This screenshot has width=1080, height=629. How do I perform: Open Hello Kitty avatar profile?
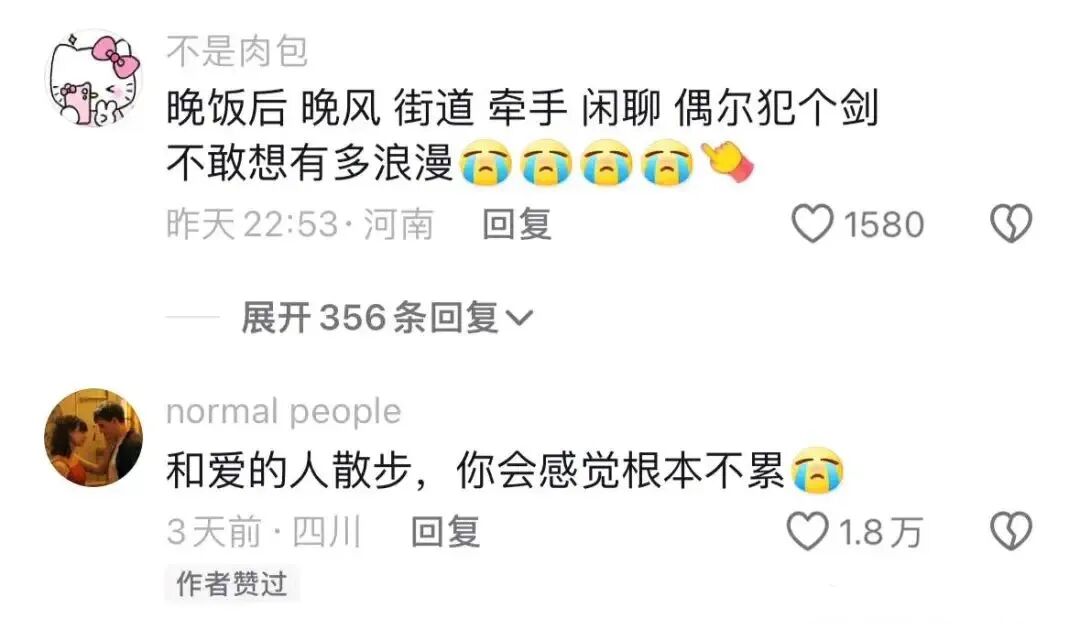93,78
